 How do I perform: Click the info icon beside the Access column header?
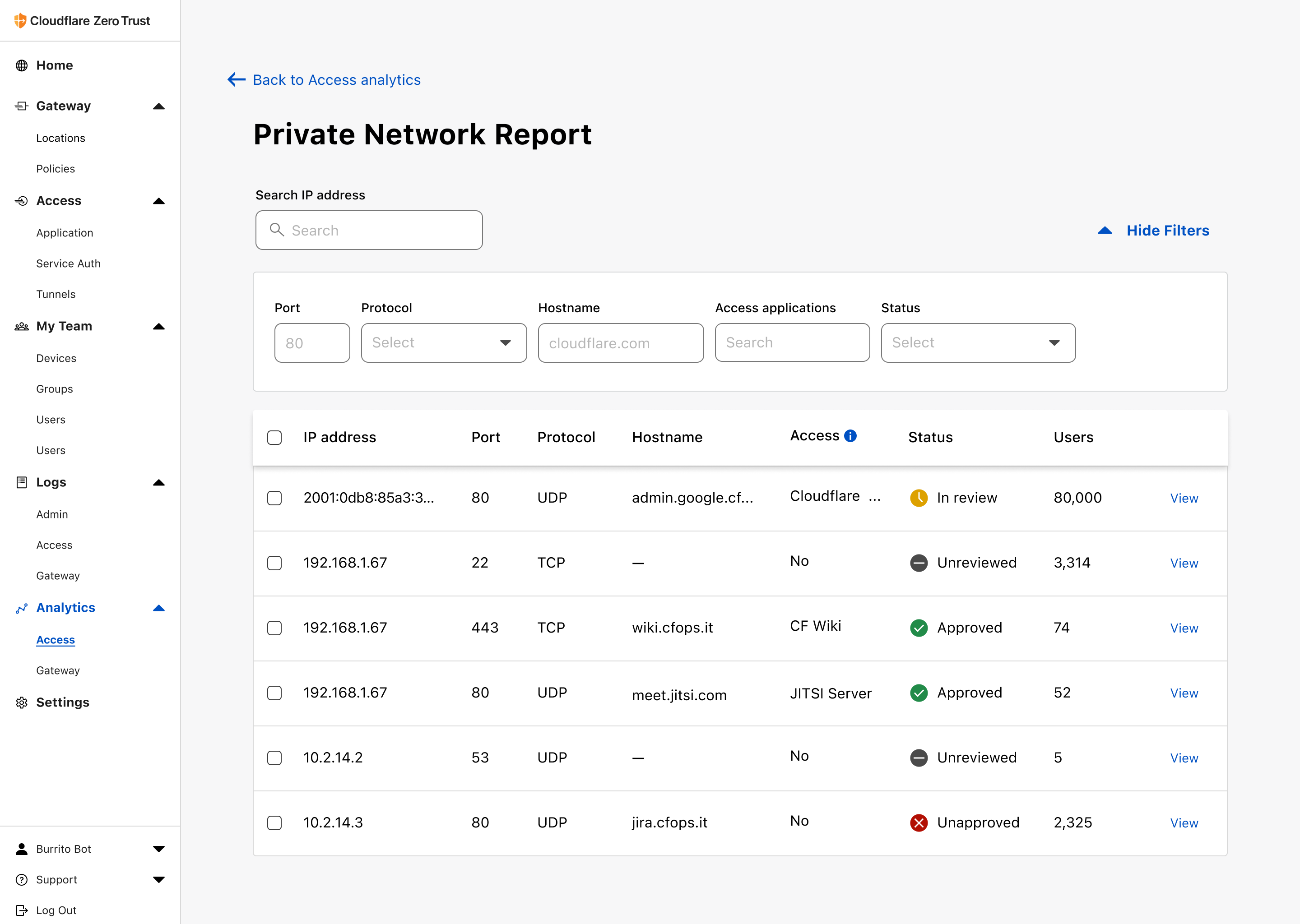tap(850, 435)
